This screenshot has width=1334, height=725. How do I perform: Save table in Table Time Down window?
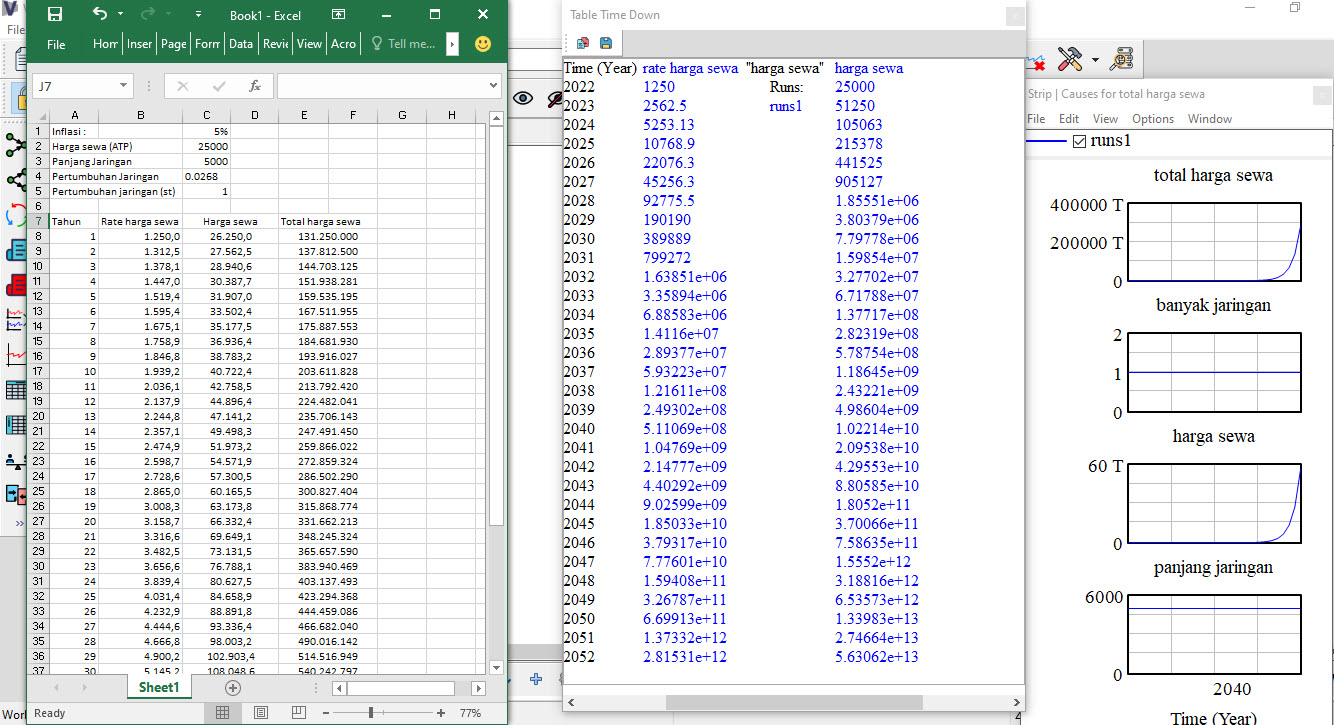(606, 43)
